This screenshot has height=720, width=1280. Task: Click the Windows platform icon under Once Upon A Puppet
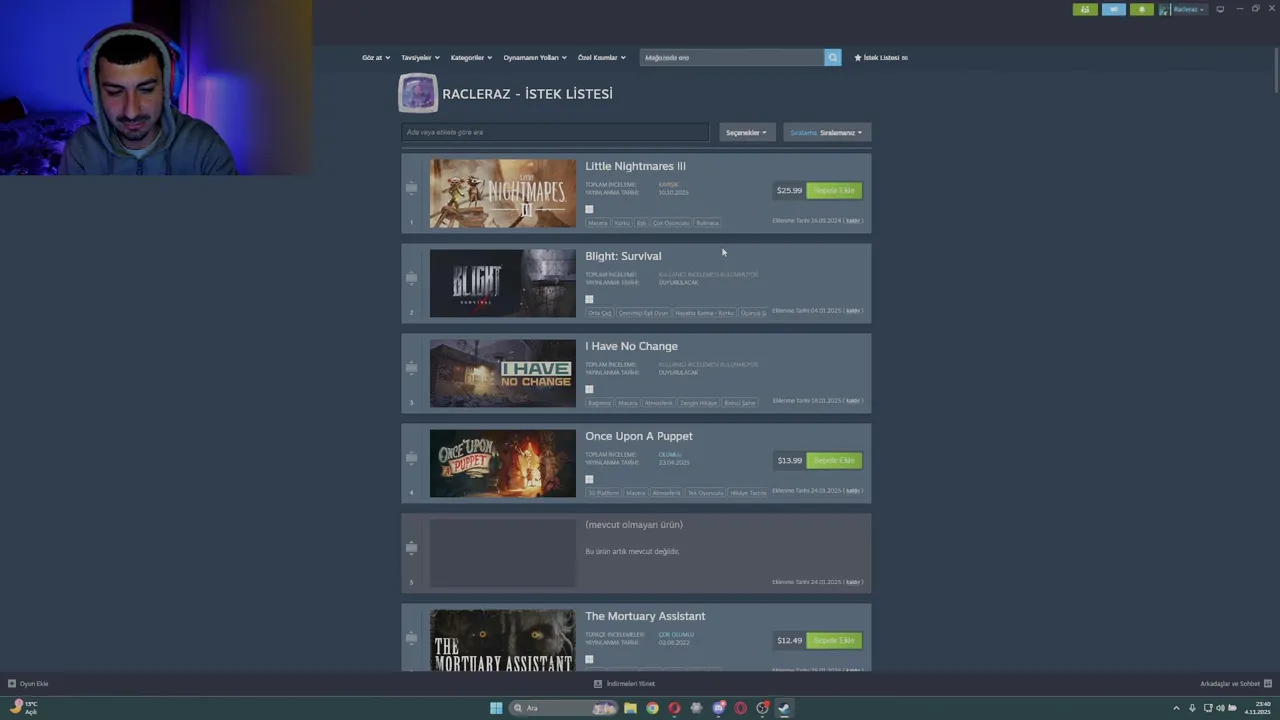click(x=589, y=479)
